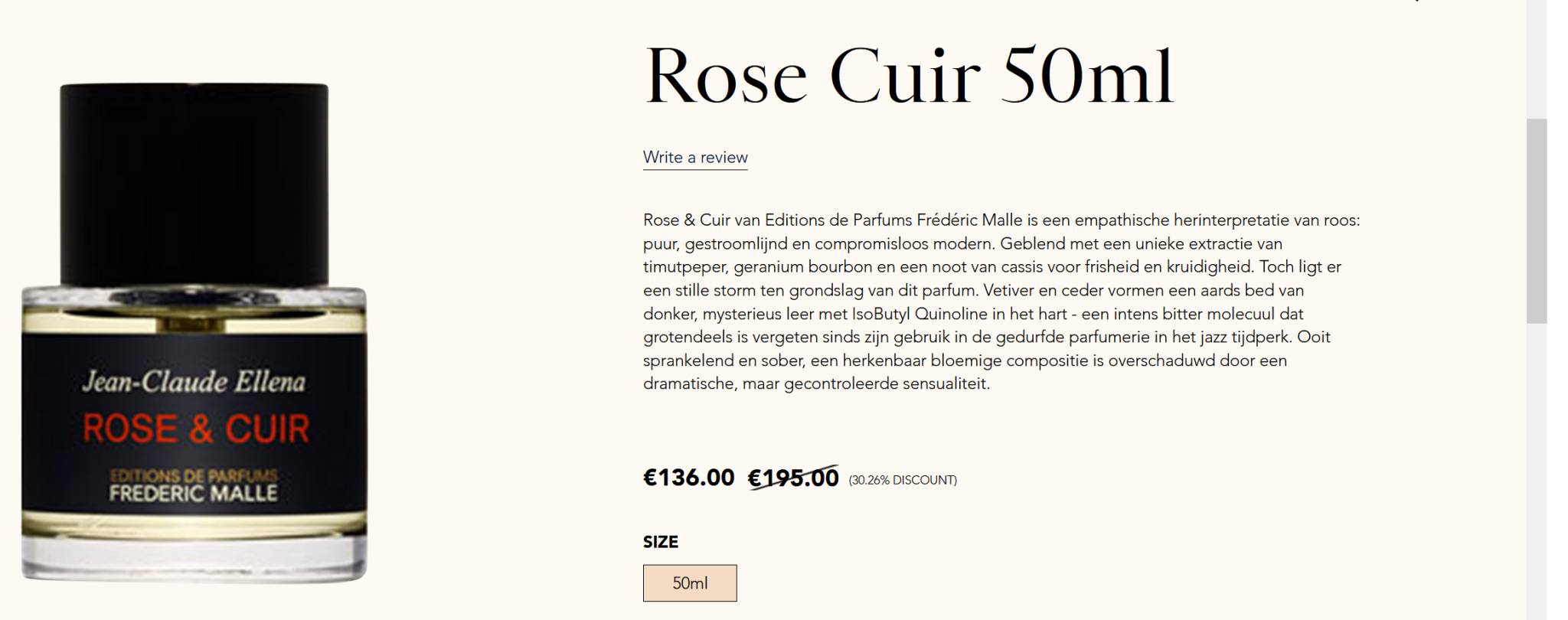Viewport: 1568px width, 620px height.
Task: Select the 50ml size option
Action: tap(690, 583)
